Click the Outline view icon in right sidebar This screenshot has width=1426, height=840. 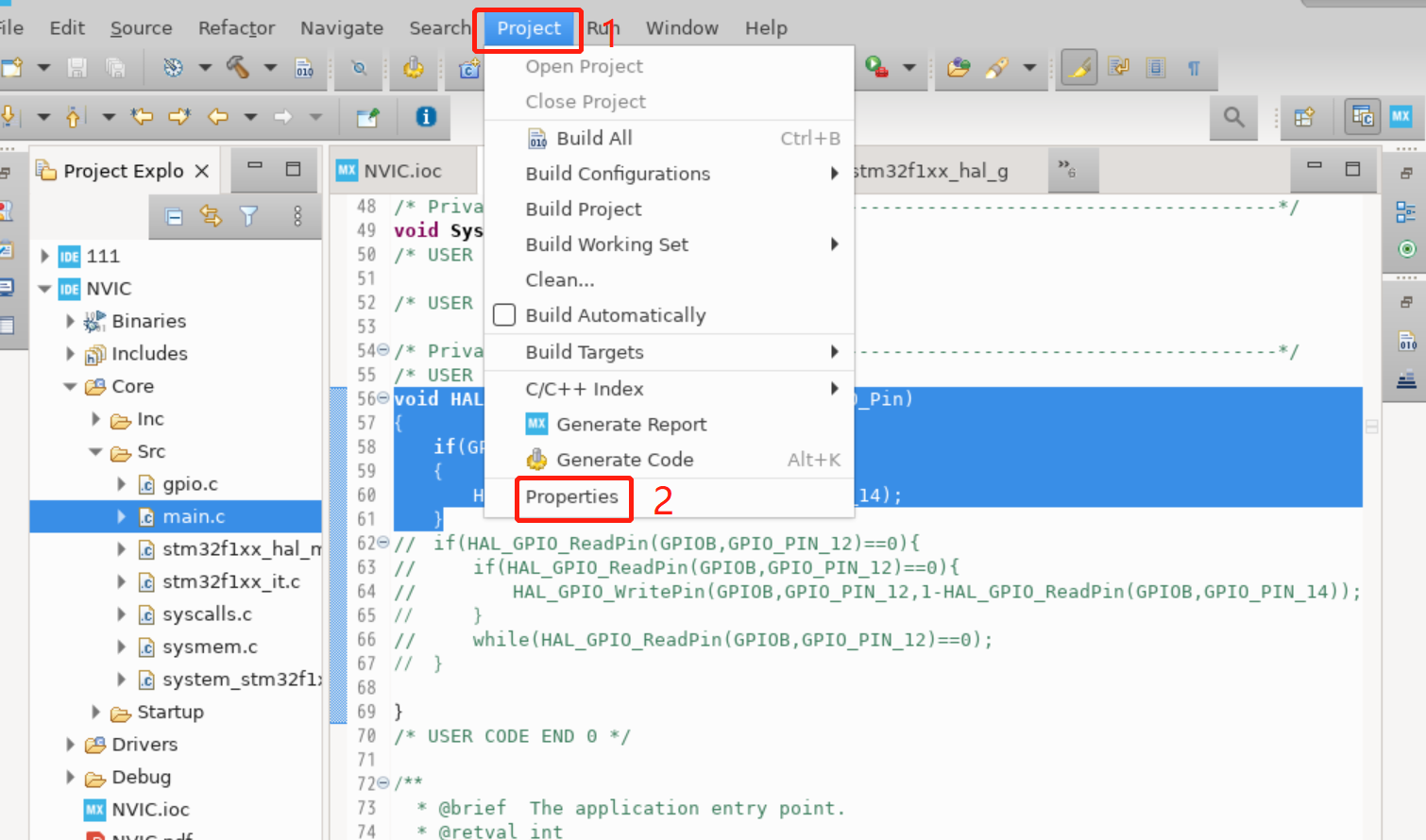tap(1406, 212)
